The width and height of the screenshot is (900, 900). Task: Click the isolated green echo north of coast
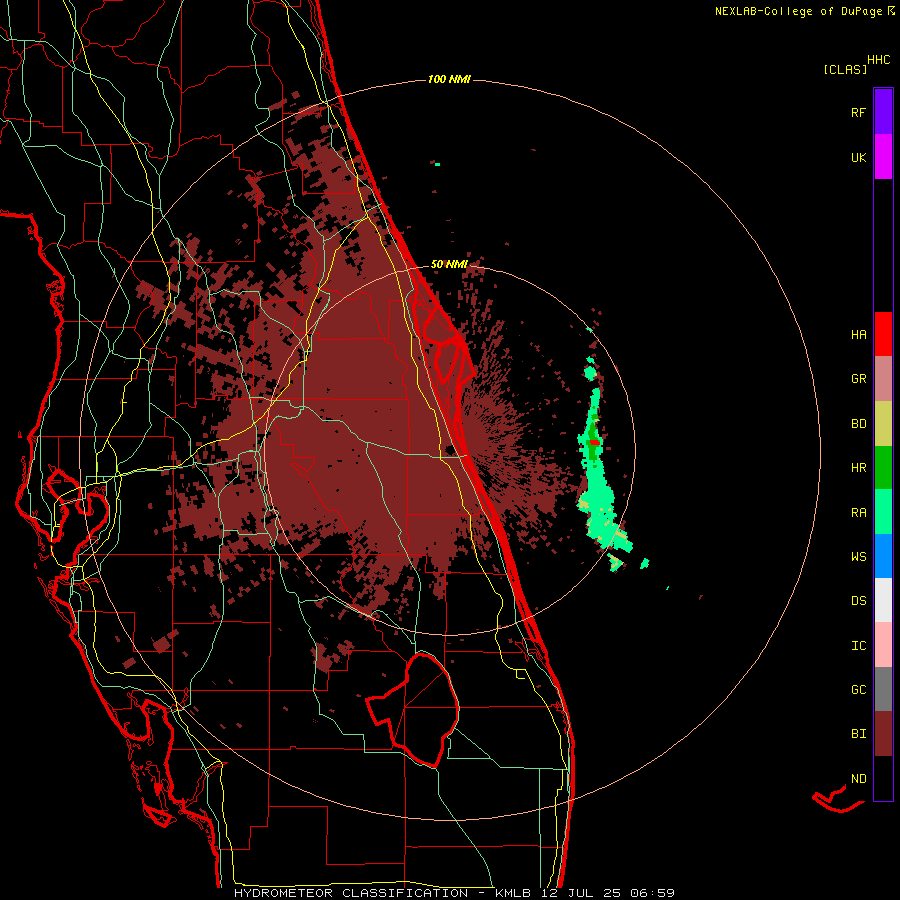pyautogui.click(x=437, y=165)
